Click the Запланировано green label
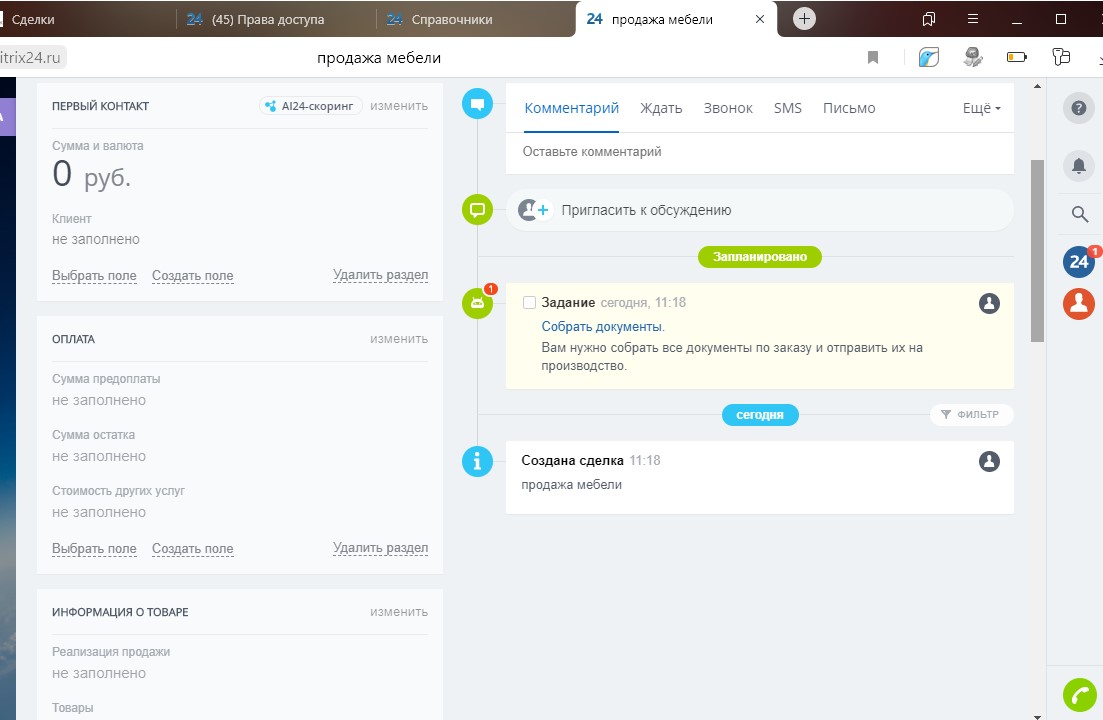Screen dimensions: 1103x720 [760, 257]
